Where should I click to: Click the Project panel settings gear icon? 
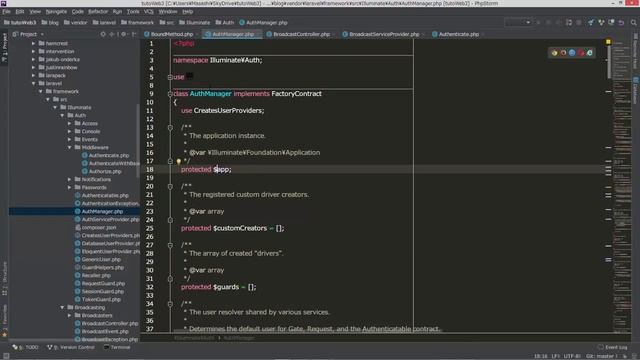(x=124, y=34)
